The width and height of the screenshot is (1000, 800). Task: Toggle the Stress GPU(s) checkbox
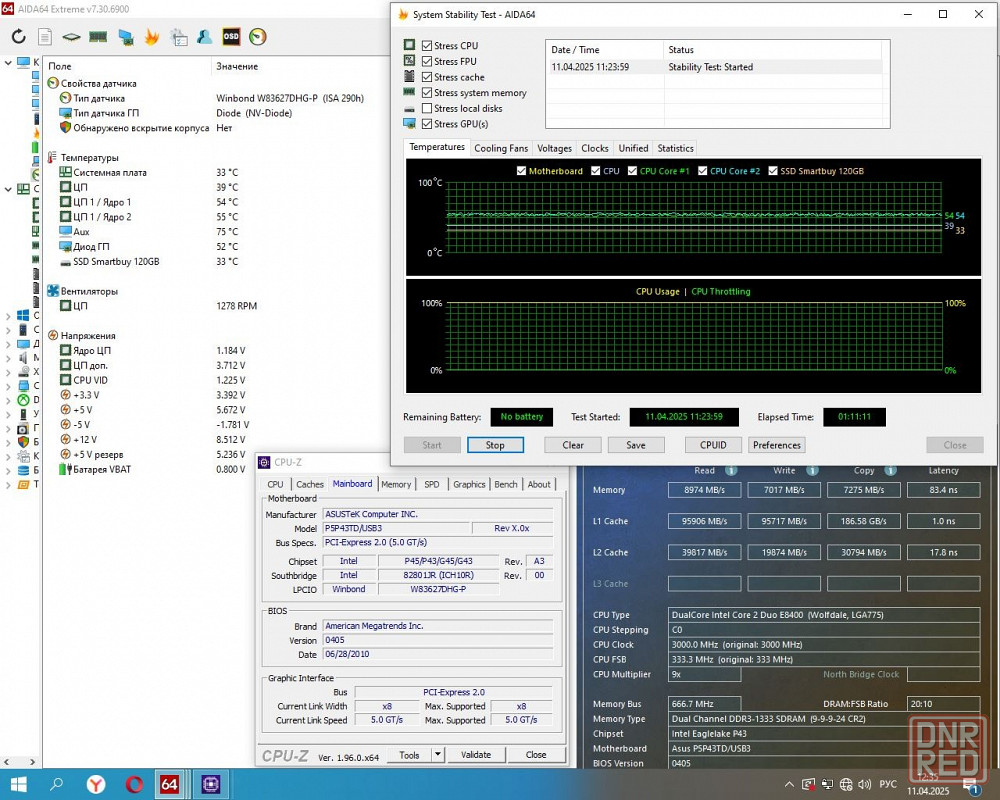[427, 124]
